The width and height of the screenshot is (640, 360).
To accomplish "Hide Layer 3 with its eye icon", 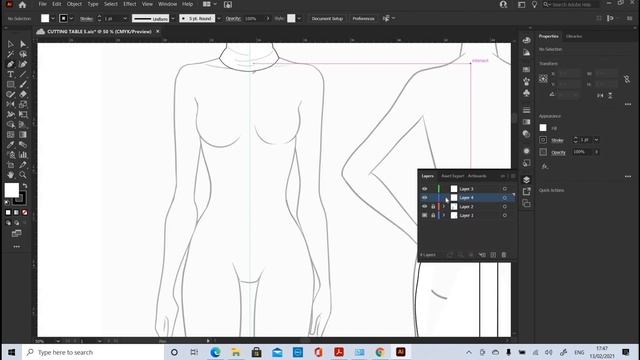I will pos(424,189).
